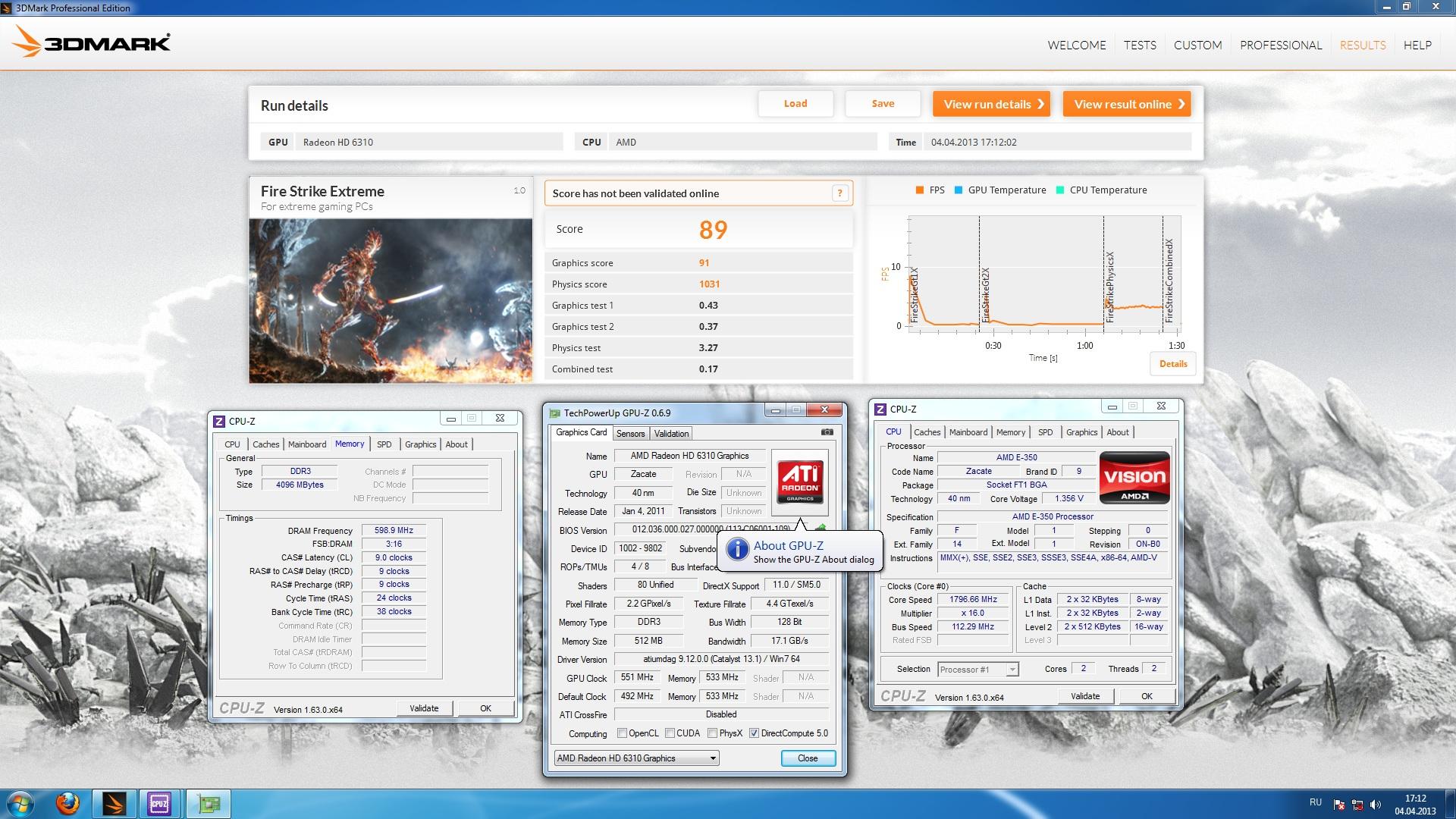Click the green CPU Temperature legend swatch
This screenshot has height=819, width=1456.
(1060, 190)
